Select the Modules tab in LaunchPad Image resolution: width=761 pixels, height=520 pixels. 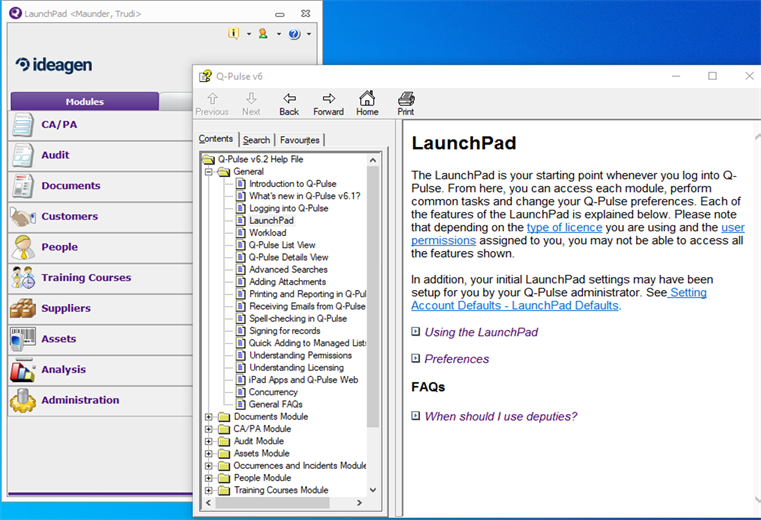pos(84,101)
